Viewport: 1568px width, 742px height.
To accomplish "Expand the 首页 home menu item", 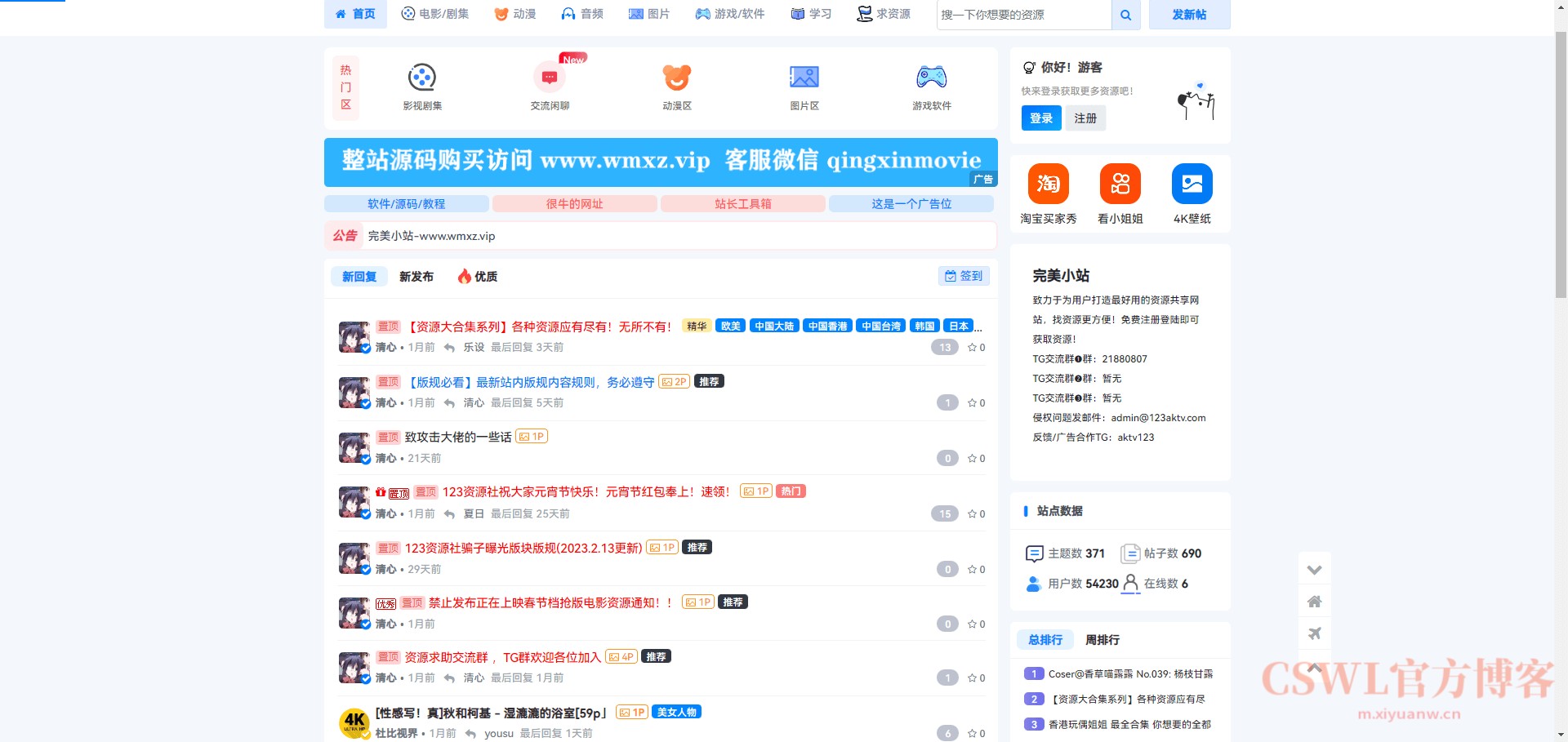I will click(x=355, y=13).
